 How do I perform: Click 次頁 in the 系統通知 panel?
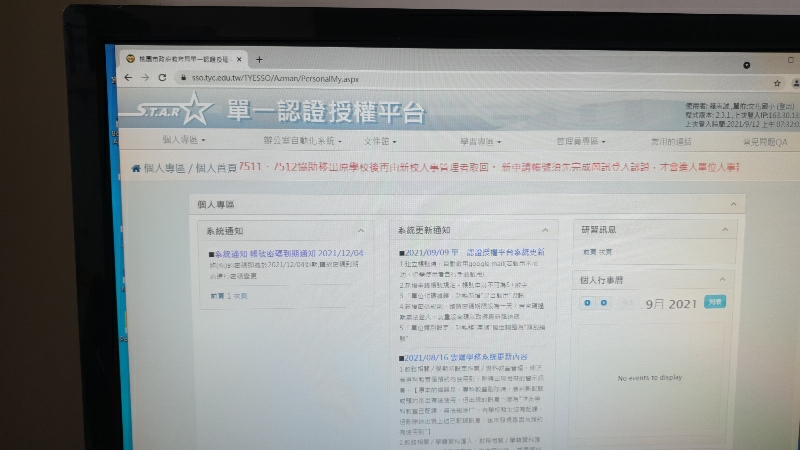(240, 296)
